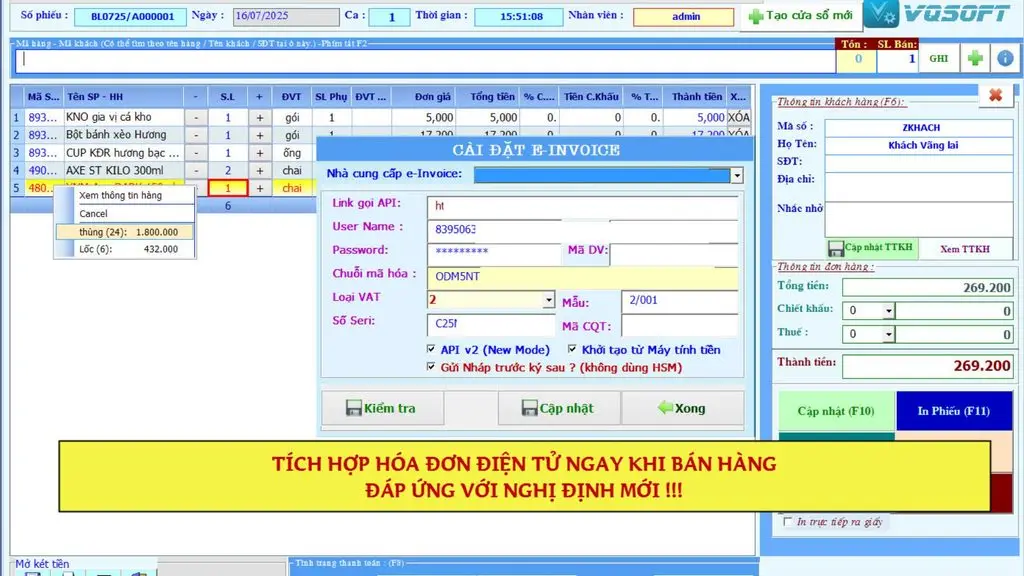This screenshot has height=576, width=1024.
Task: Click the Ca shift field
Action: (x=389, y=16)
